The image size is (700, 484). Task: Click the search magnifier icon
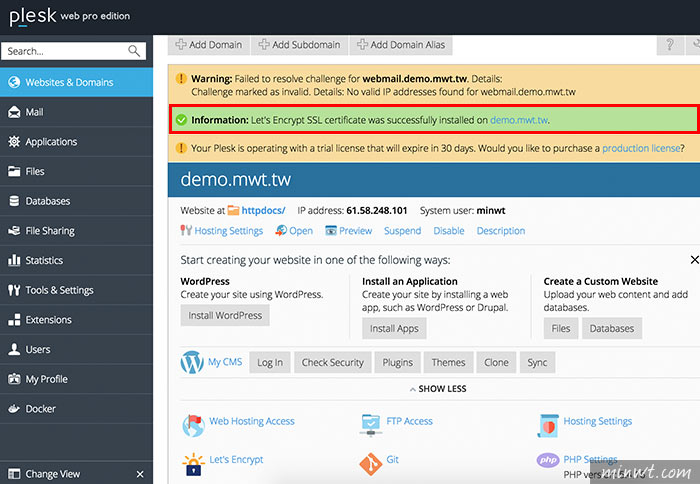(x=134, y=51)
